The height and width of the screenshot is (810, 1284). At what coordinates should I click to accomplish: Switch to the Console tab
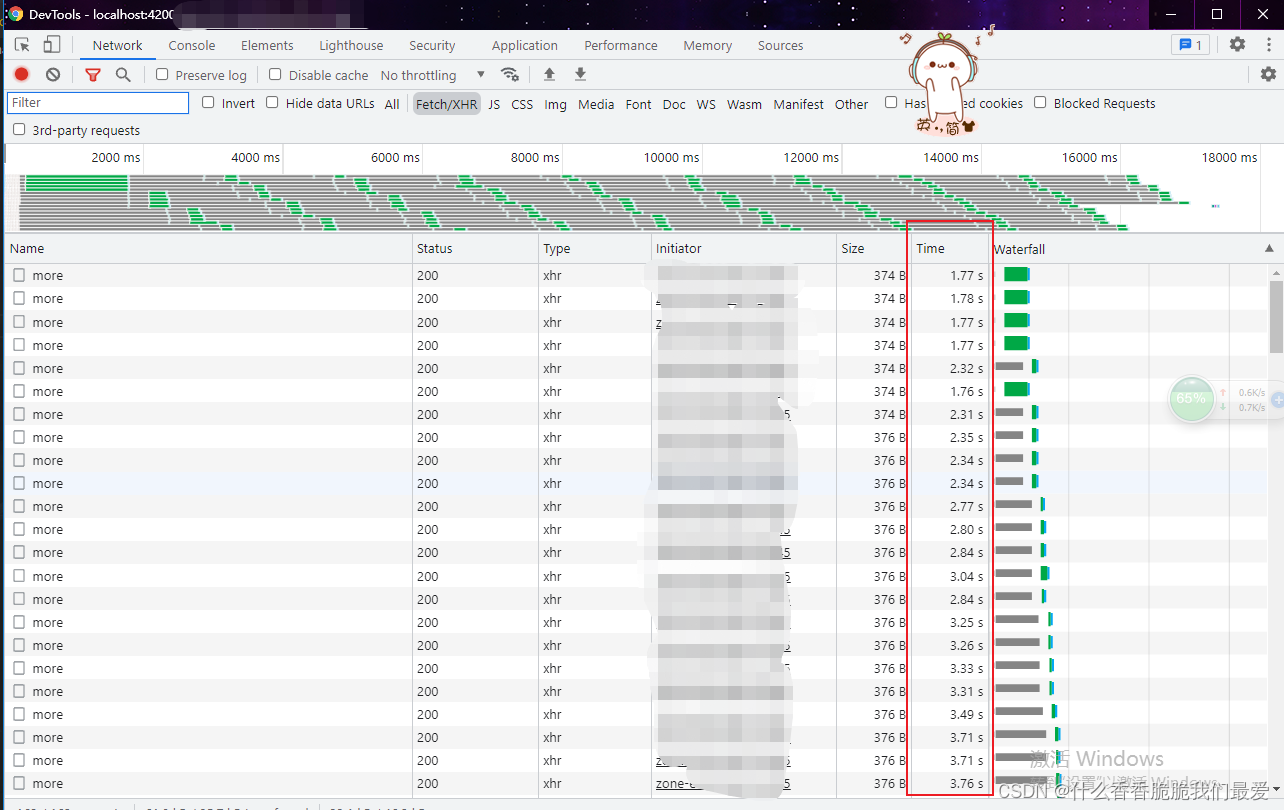pyautogui.click(x=192, y=45)
